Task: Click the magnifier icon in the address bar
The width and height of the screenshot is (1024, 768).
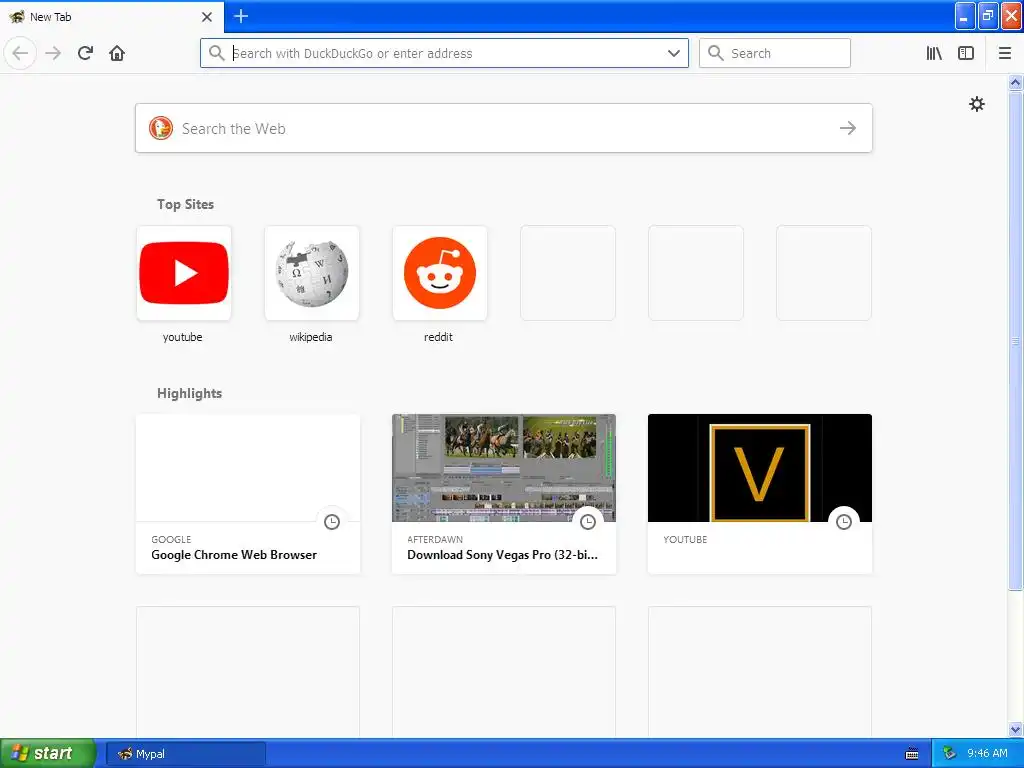Action: 216,53
